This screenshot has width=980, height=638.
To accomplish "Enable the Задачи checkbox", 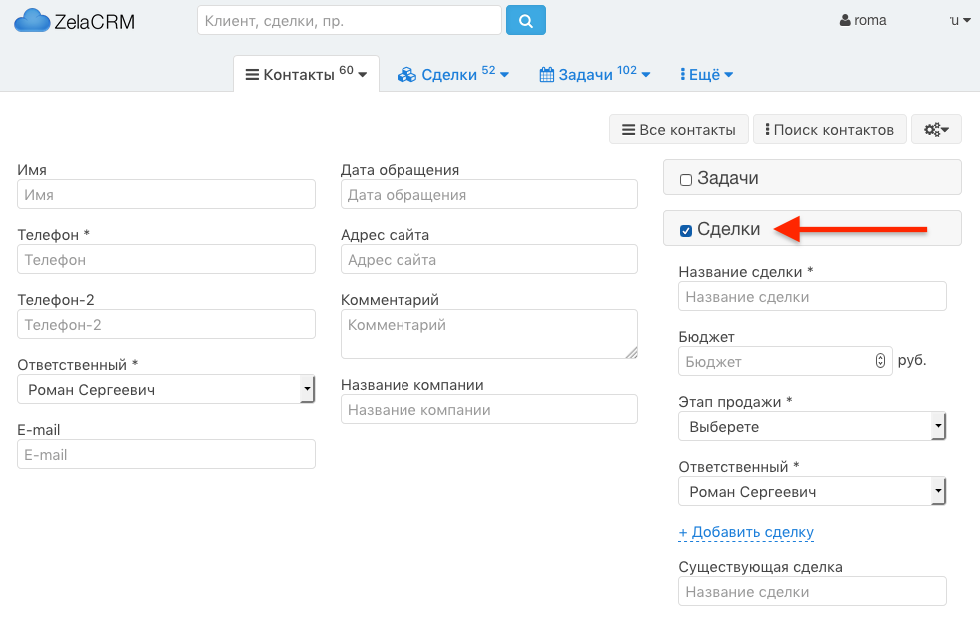I will click(686, 180).
